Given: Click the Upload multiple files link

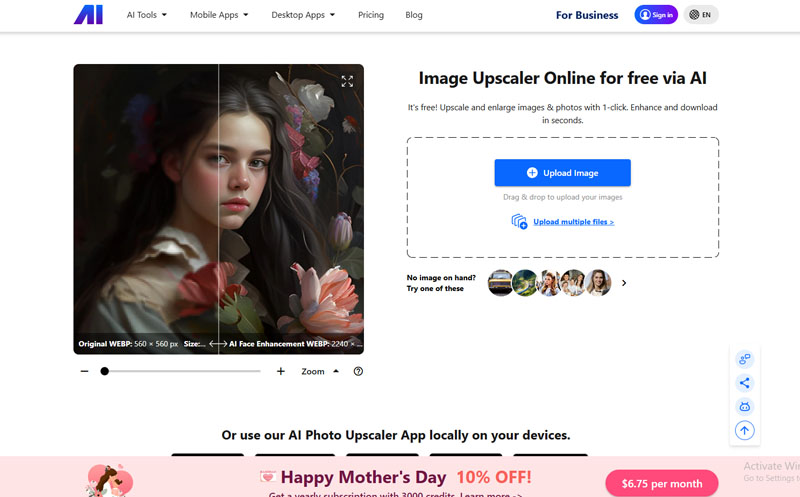Looking at the screenshot, I should (x=573, y=221).
